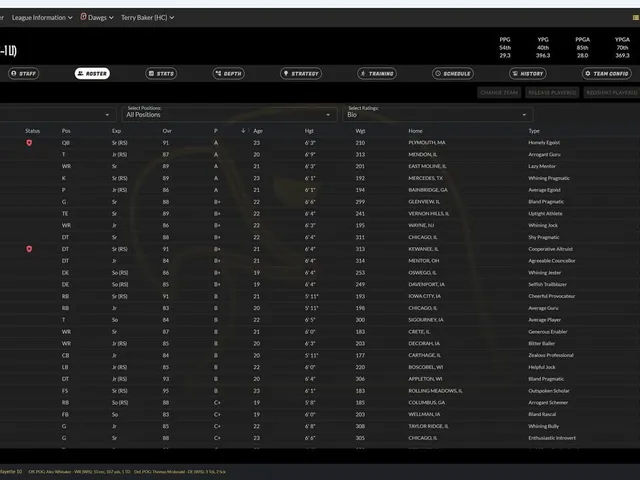Click the YPGA 70th stat
The image size is (640, 480).
(x=622, y=47)
